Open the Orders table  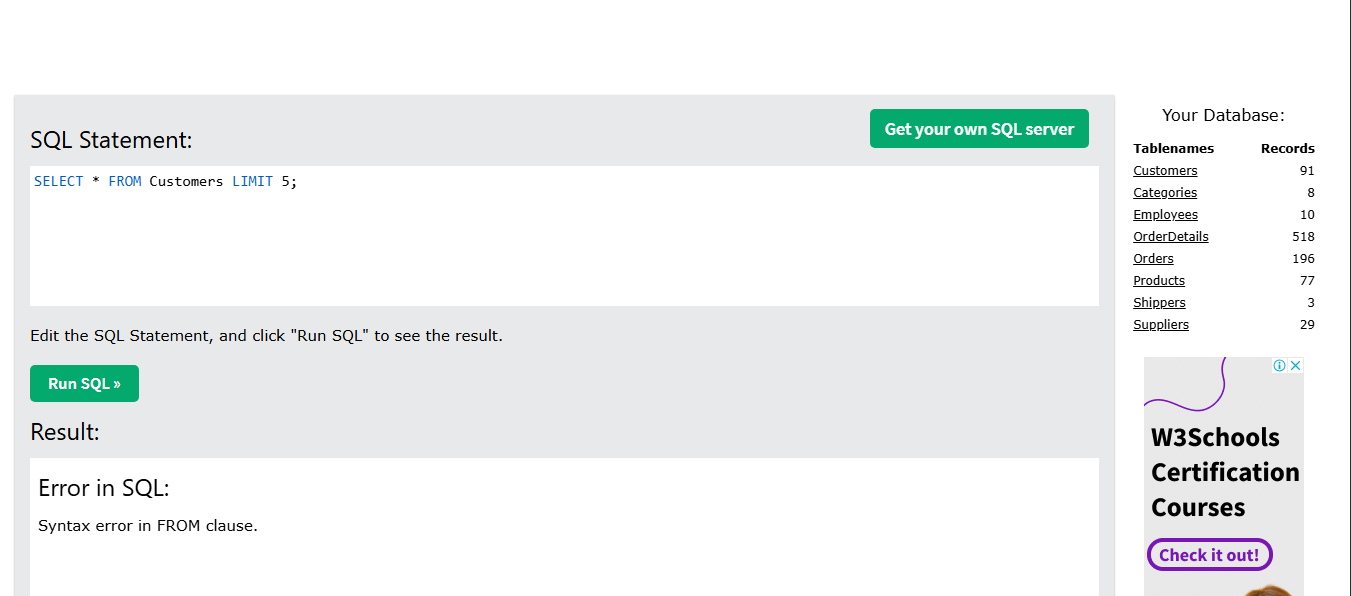[x=1153, y=259]
